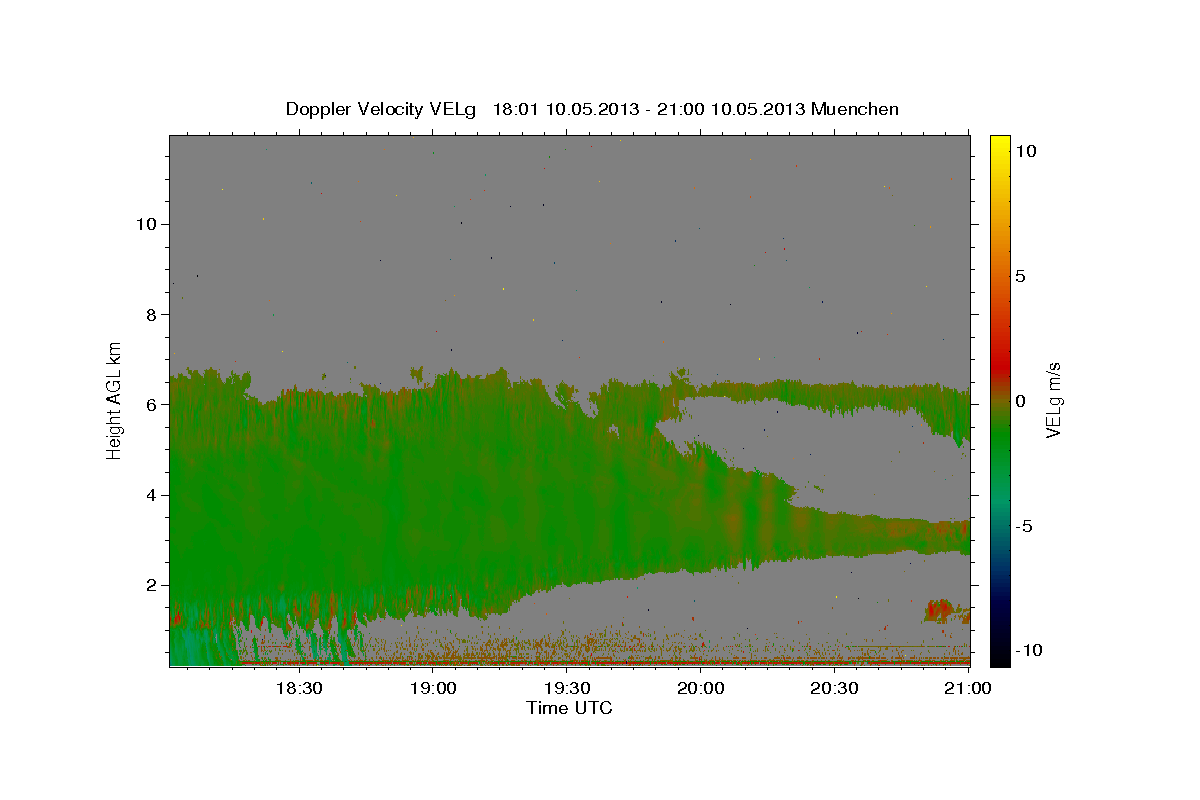
Task: Click the 19:00 time tick label
Action: pyautogui.click(x=433, y=688)
